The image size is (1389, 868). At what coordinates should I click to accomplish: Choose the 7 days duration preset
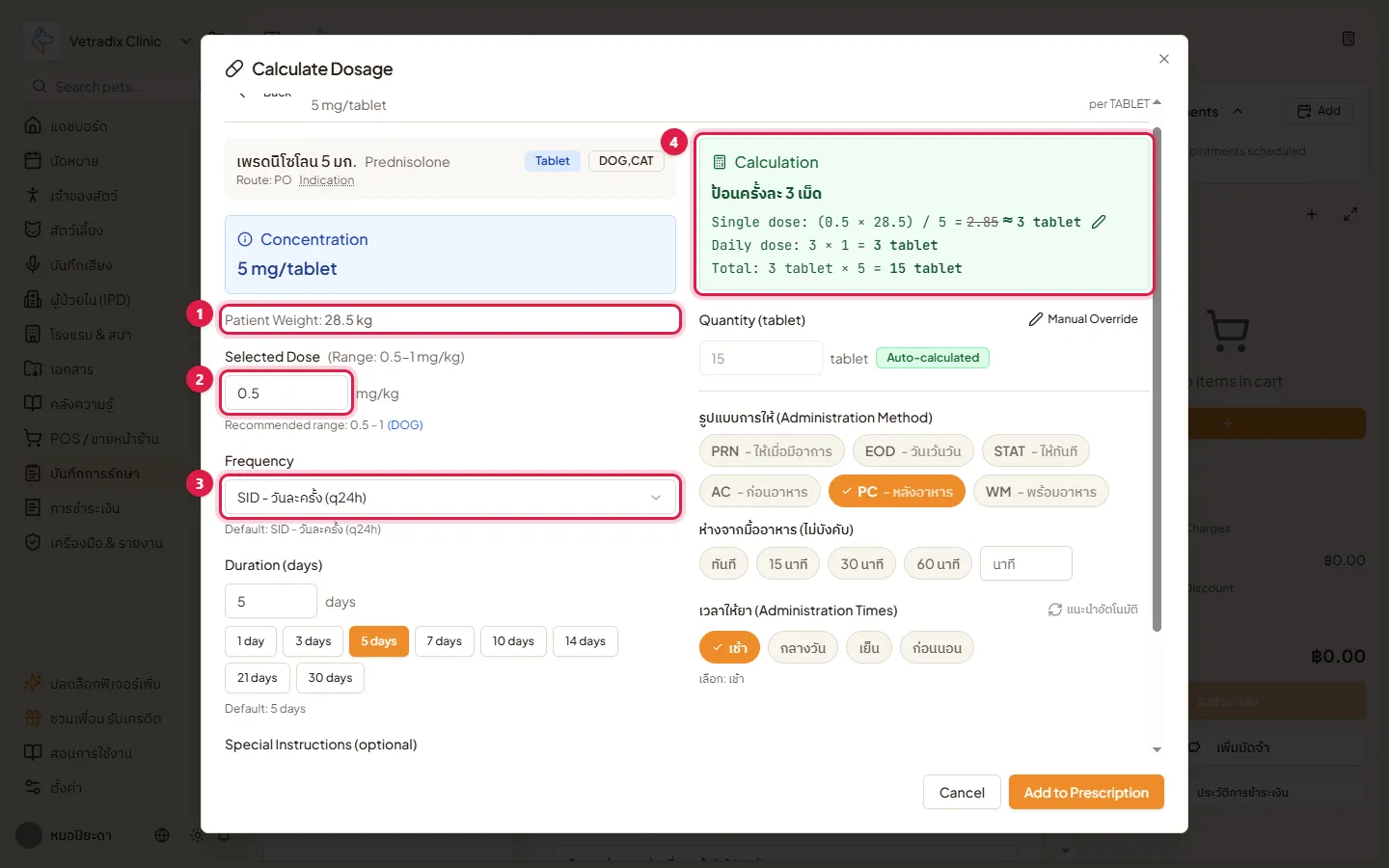click(444, 641)
